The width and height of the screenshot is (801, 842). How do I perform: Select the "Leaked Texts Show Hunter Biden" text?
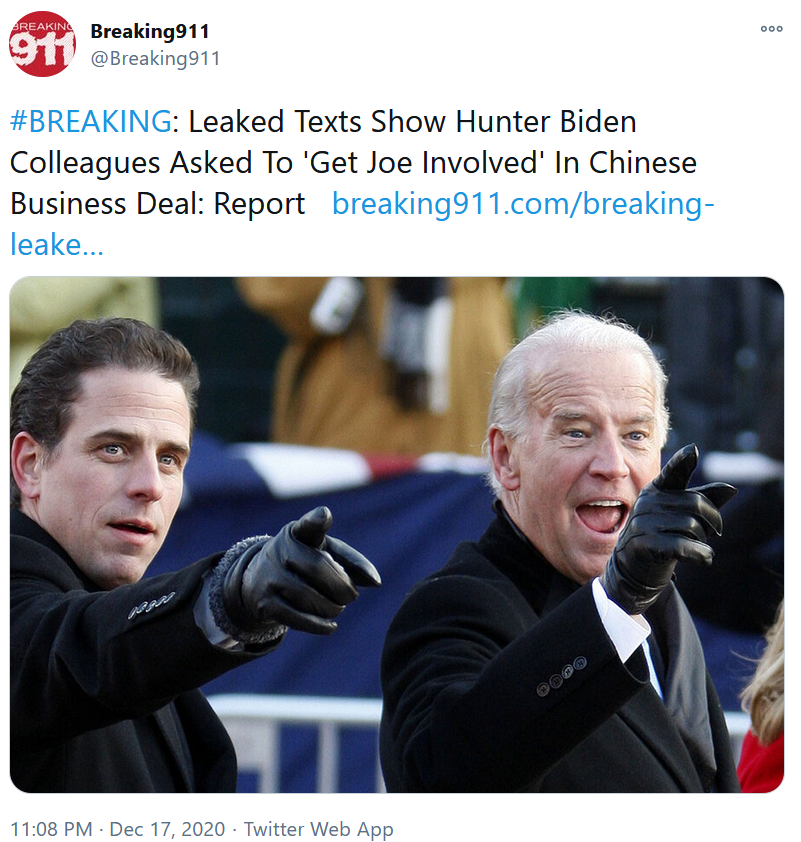pyautogui.click(x=412, y=121)
